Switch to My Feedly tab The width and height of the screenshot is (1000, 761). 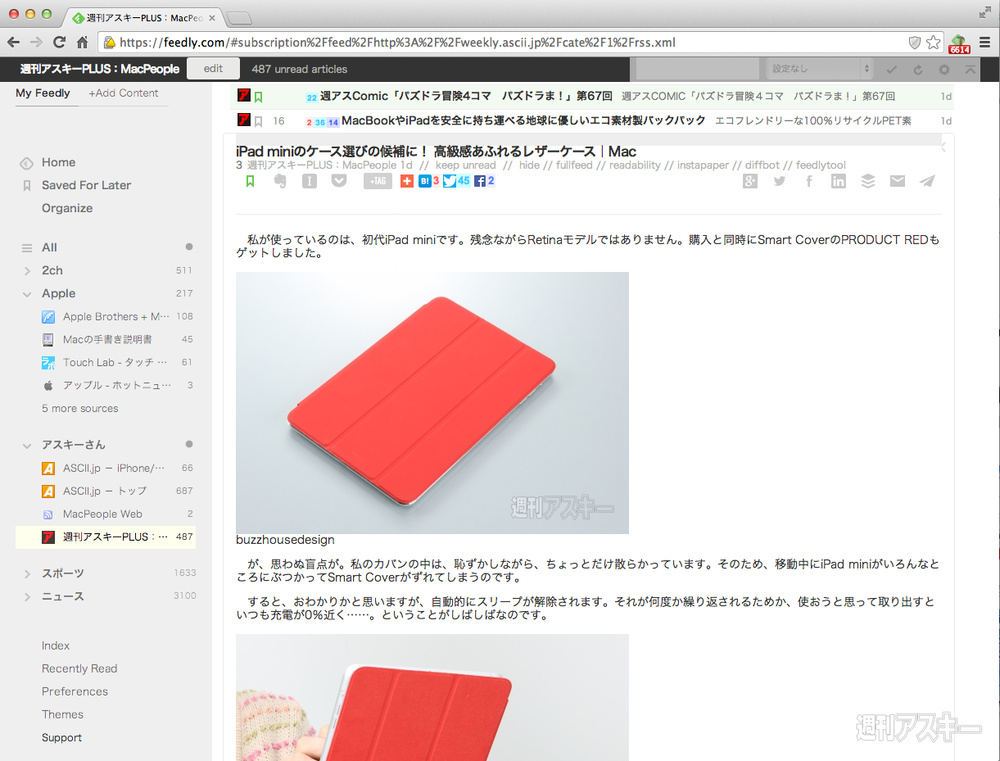[43, 93]
